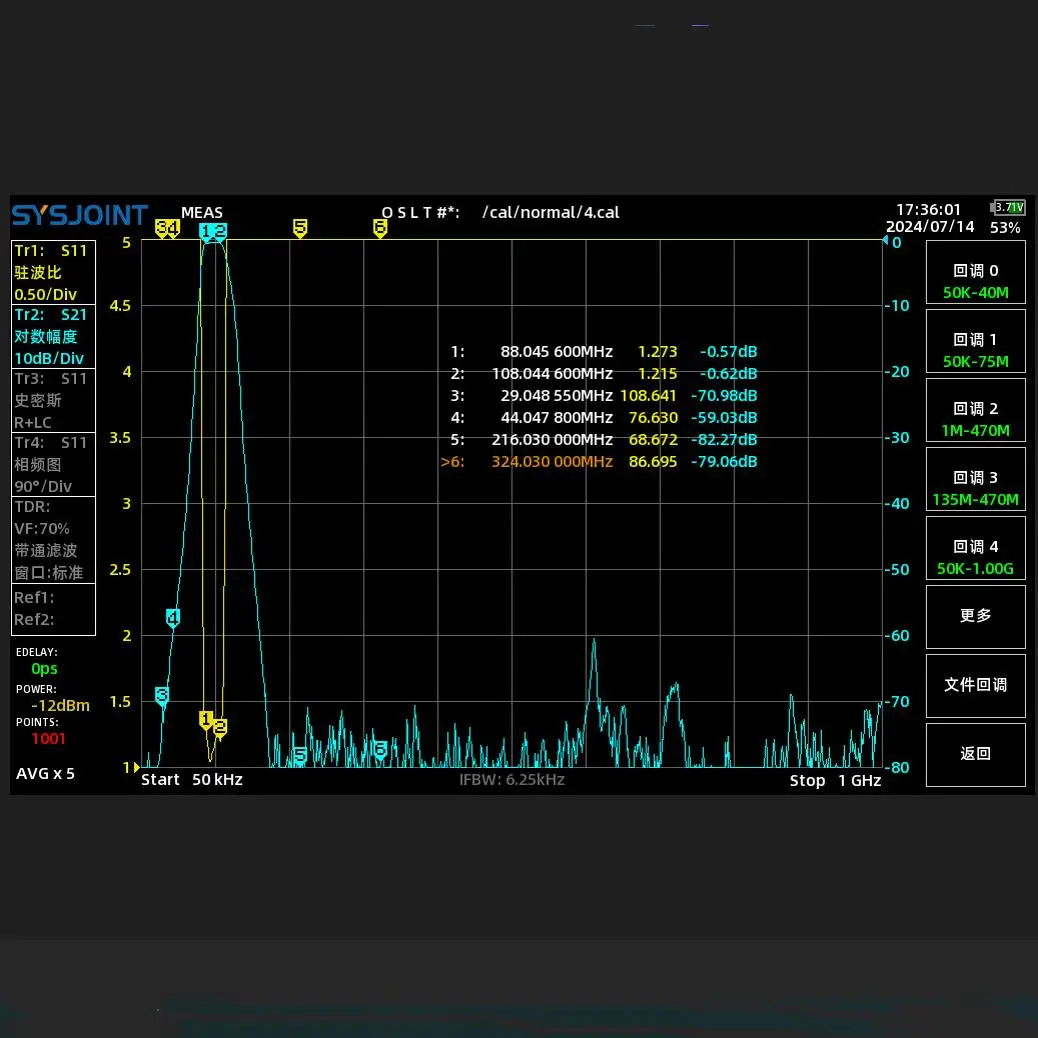The image size is (1038, 1038).
Task: Toggle the Tr2 S21 对数幅度 trace
Action: (x=53, y=337)
